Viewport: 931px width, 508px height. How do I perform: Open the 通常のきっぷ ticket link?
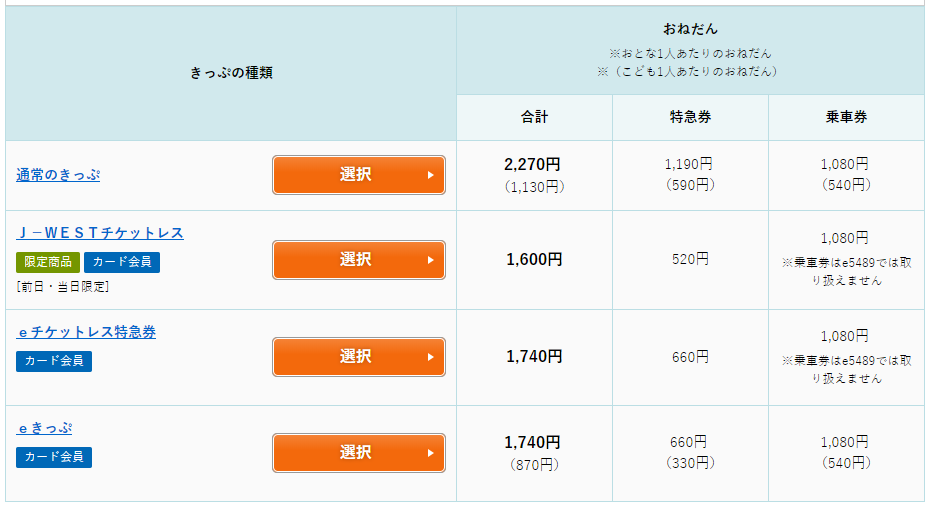tap(58, 175)
